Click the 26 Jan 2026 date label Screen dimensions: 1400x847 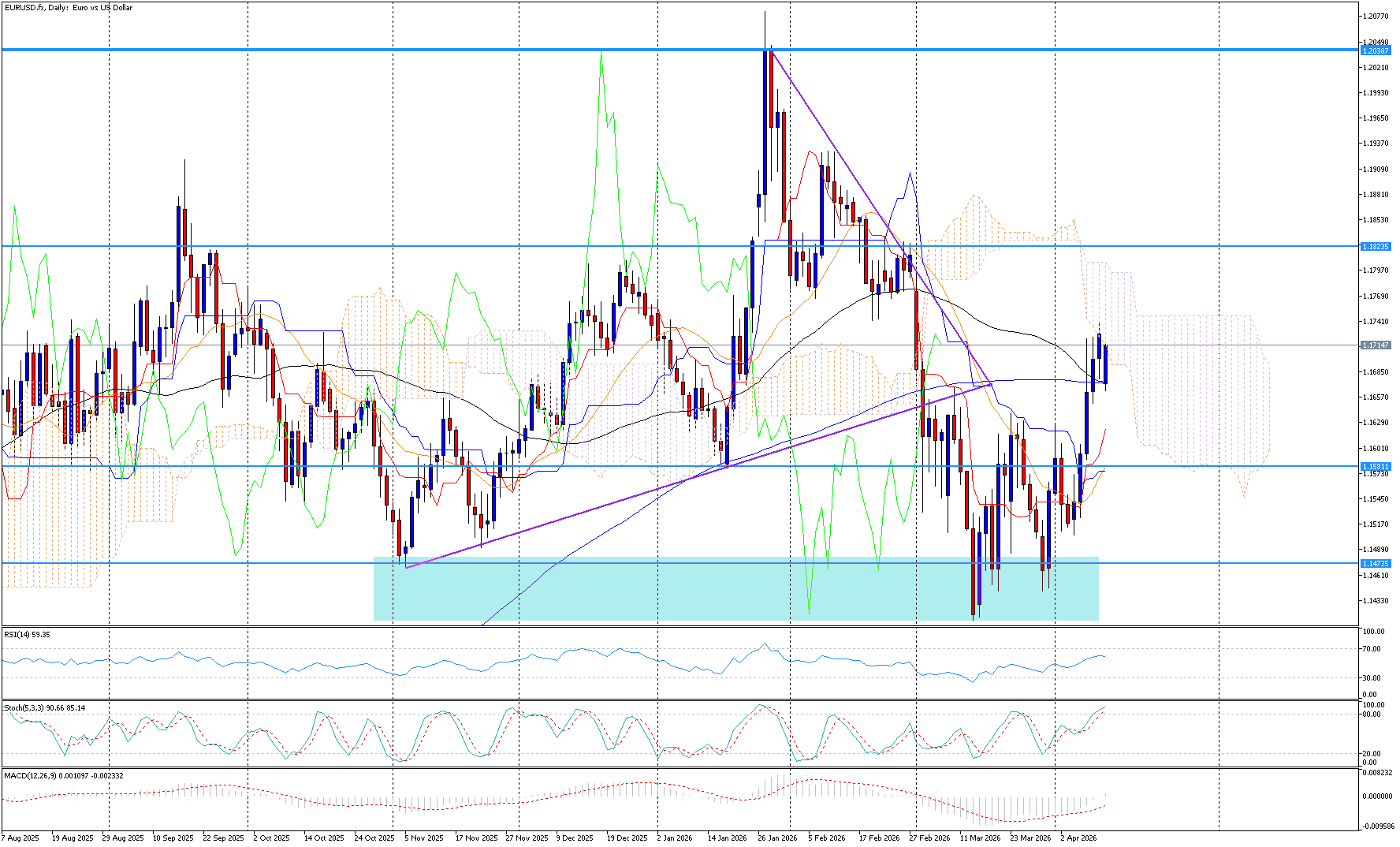pyautogui.click(x=776, y=838)
